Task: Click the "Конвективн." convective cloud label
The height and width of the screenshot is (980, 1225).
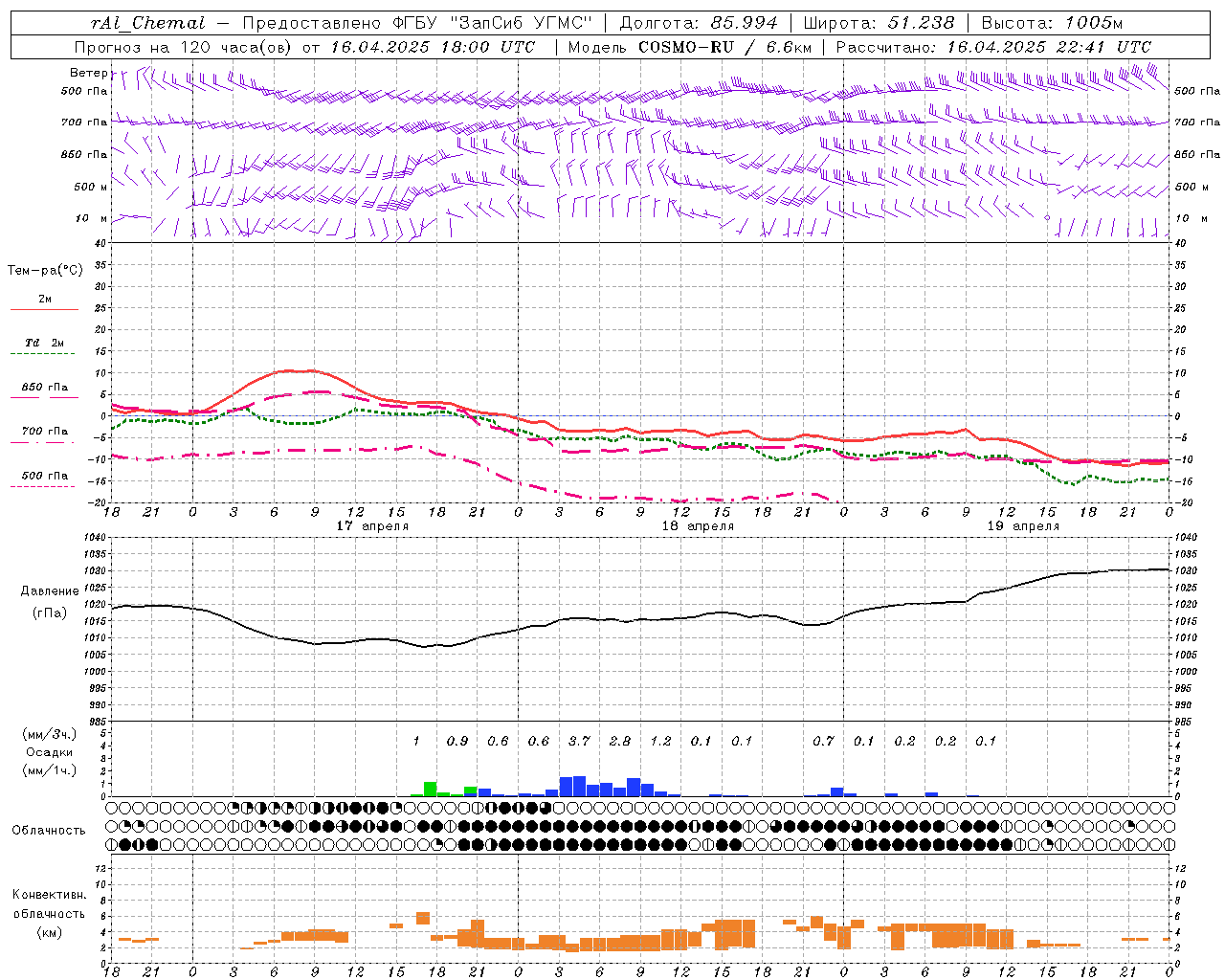Action: click(50, 895)
